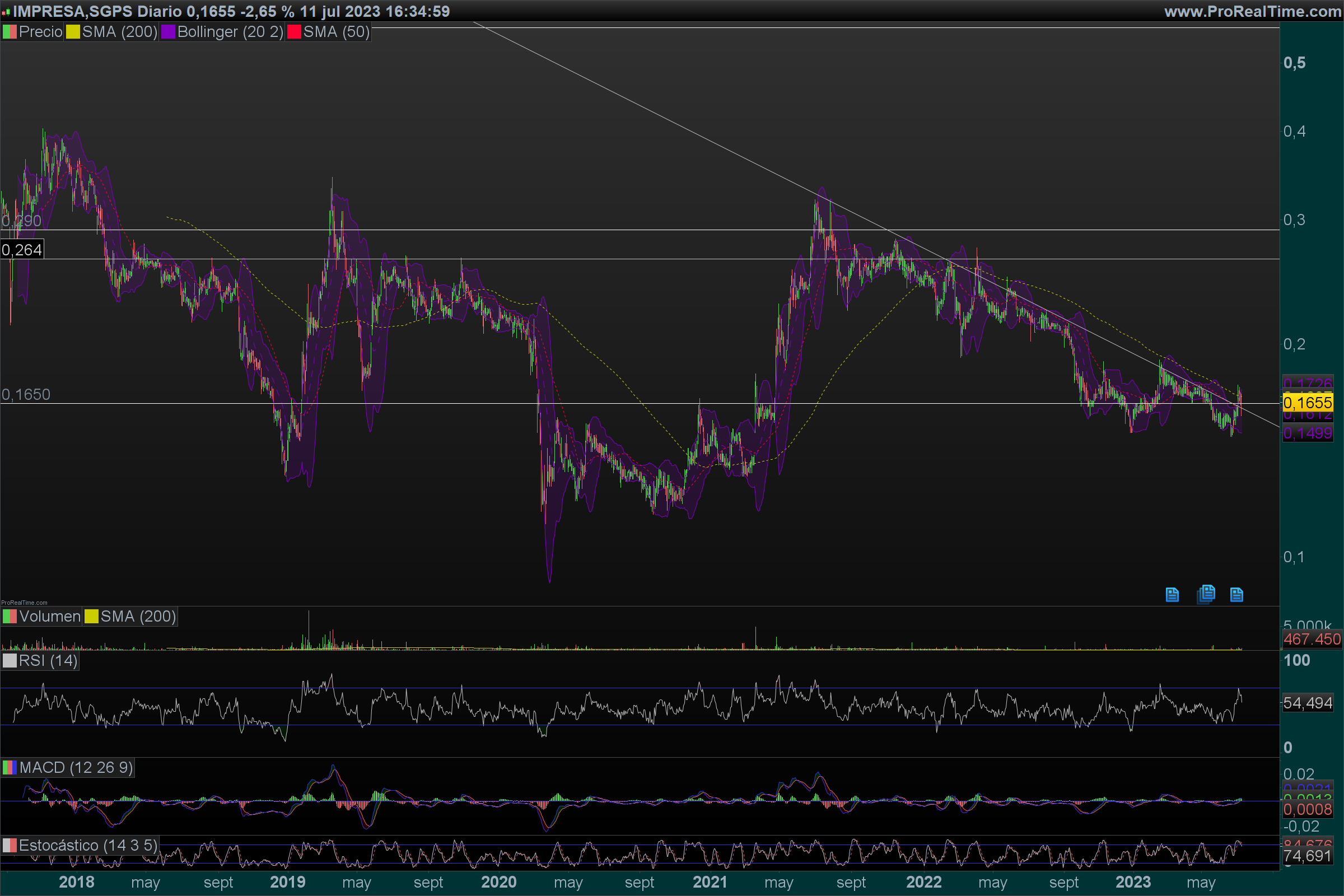Click the Precio legend color icon

coord(10,32)
